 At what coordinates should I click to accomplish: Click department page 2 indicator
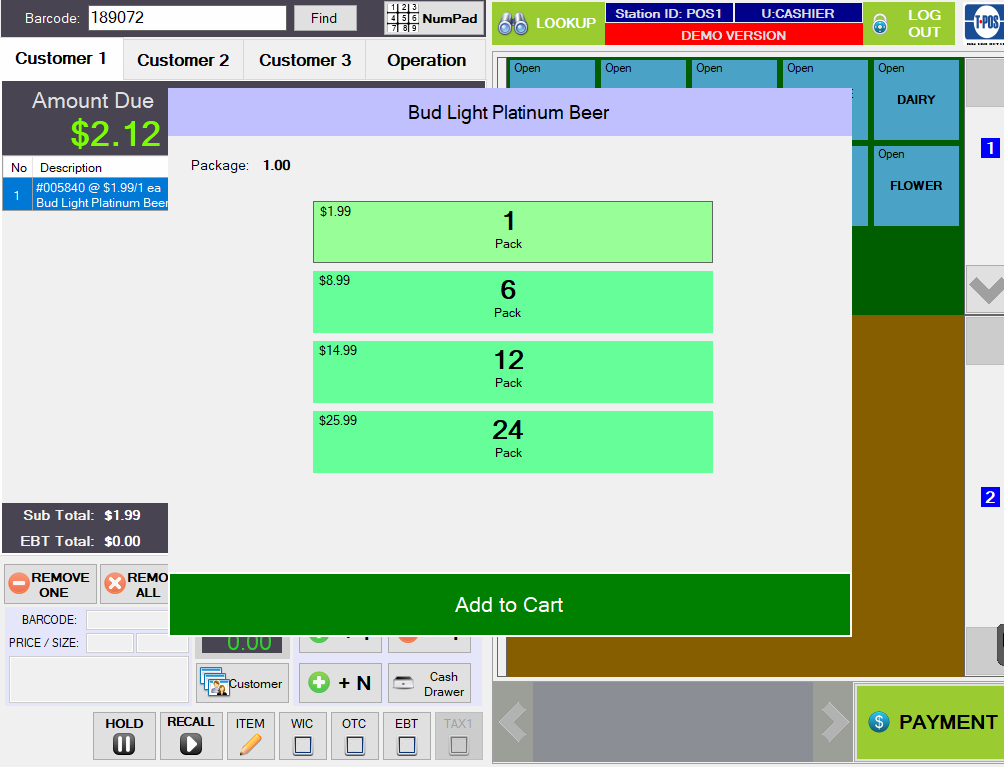tap(990, 497)
